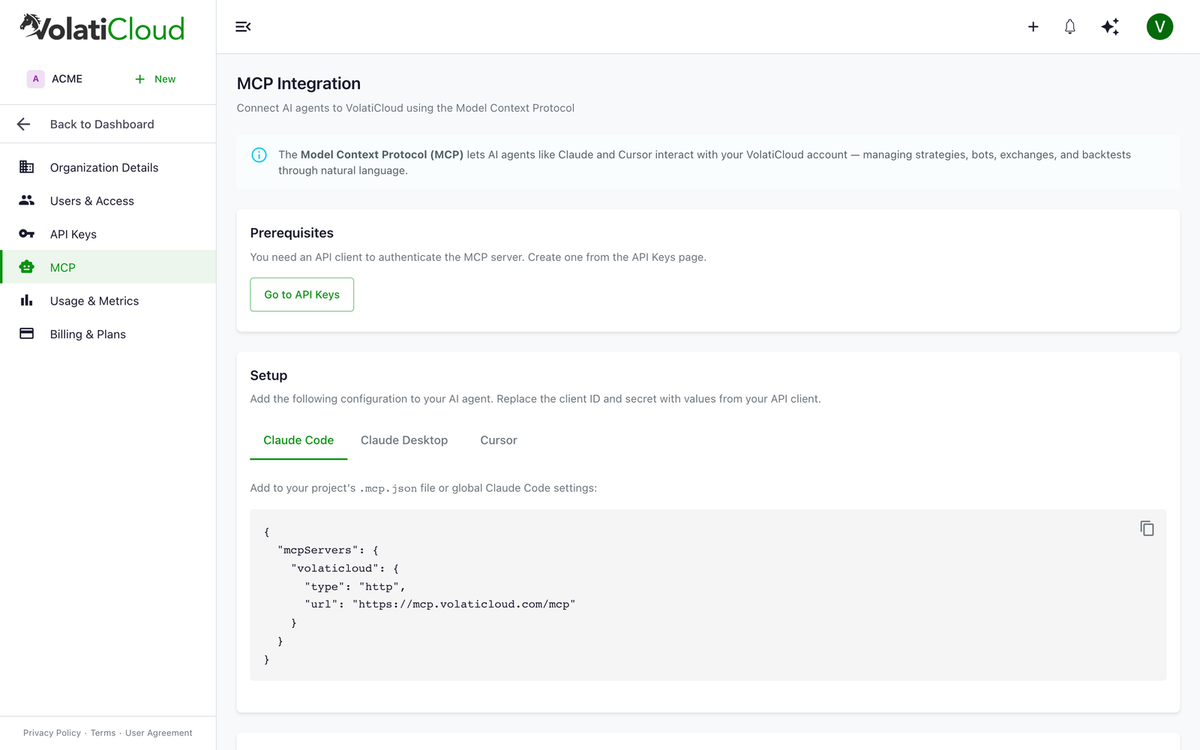Switch to the Cursor tab
The image size is (1200, 750).
(498, 440)
